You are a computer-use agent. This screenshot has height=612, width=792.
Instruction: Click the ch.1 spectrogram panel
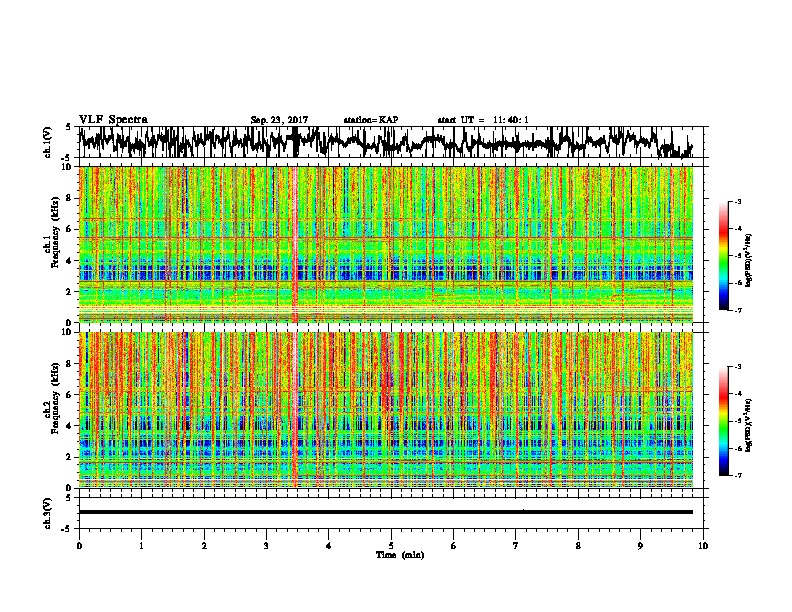click(386, 244)
